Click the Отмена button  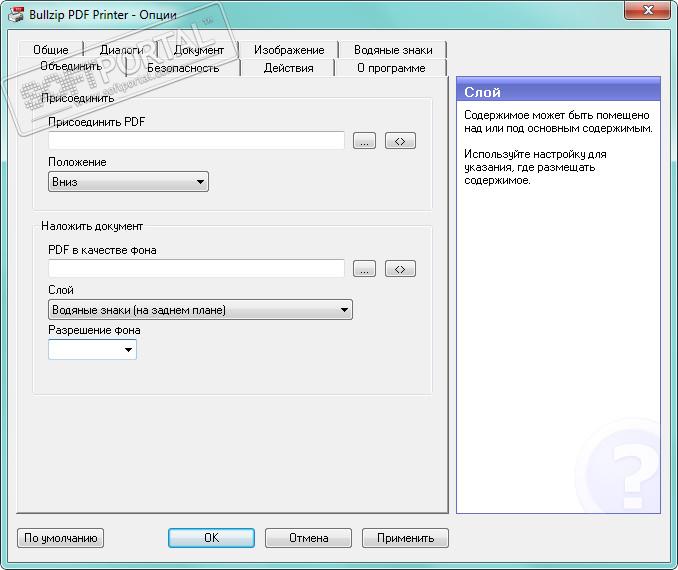pos(308,538)
